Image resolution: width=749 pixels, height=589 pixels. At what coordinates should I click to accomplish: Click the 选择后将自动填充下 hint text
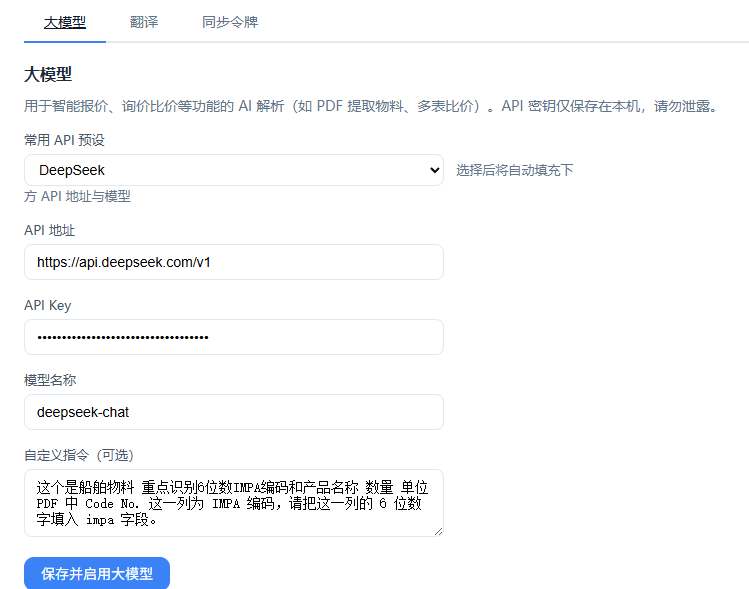514,170
